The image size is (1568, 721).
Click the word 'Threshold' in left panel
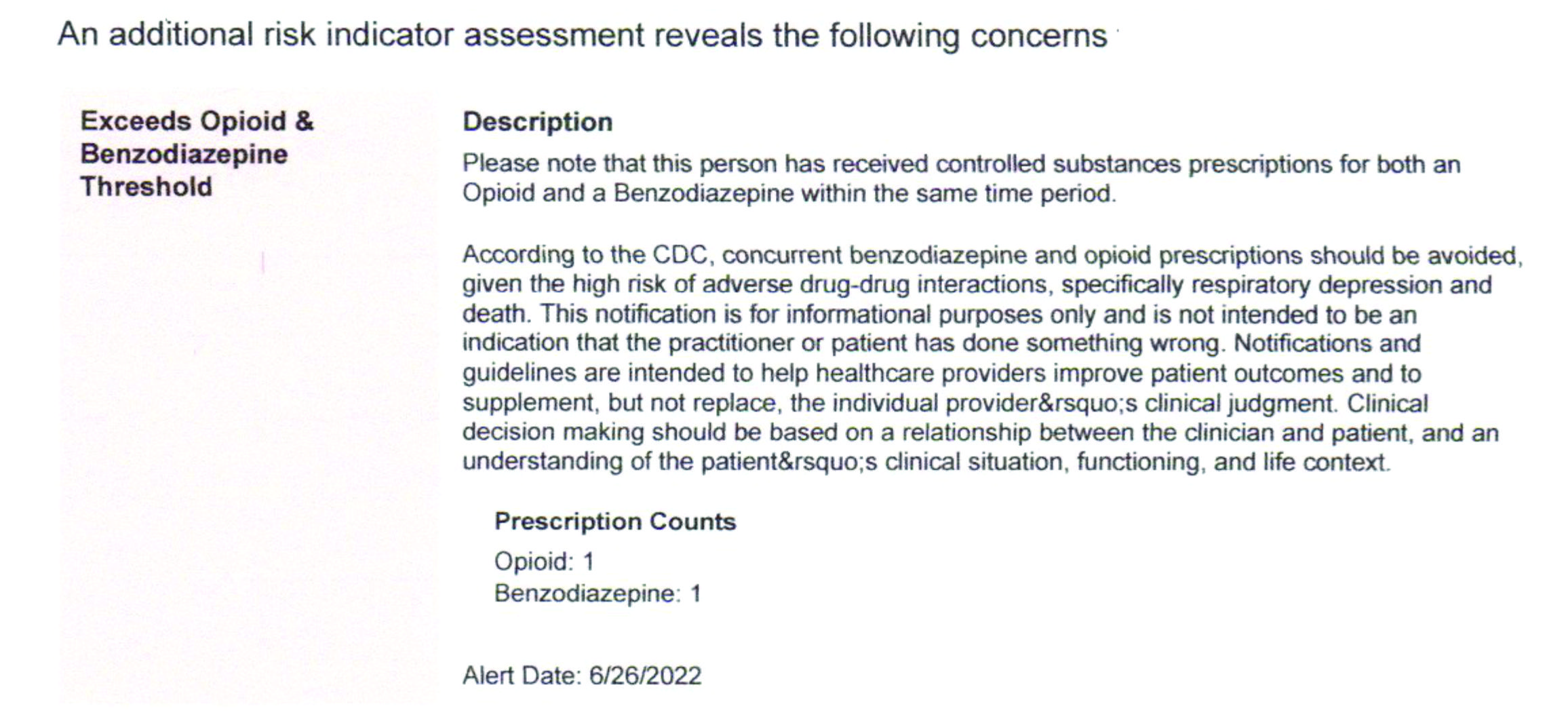click(x=146, y=187)
